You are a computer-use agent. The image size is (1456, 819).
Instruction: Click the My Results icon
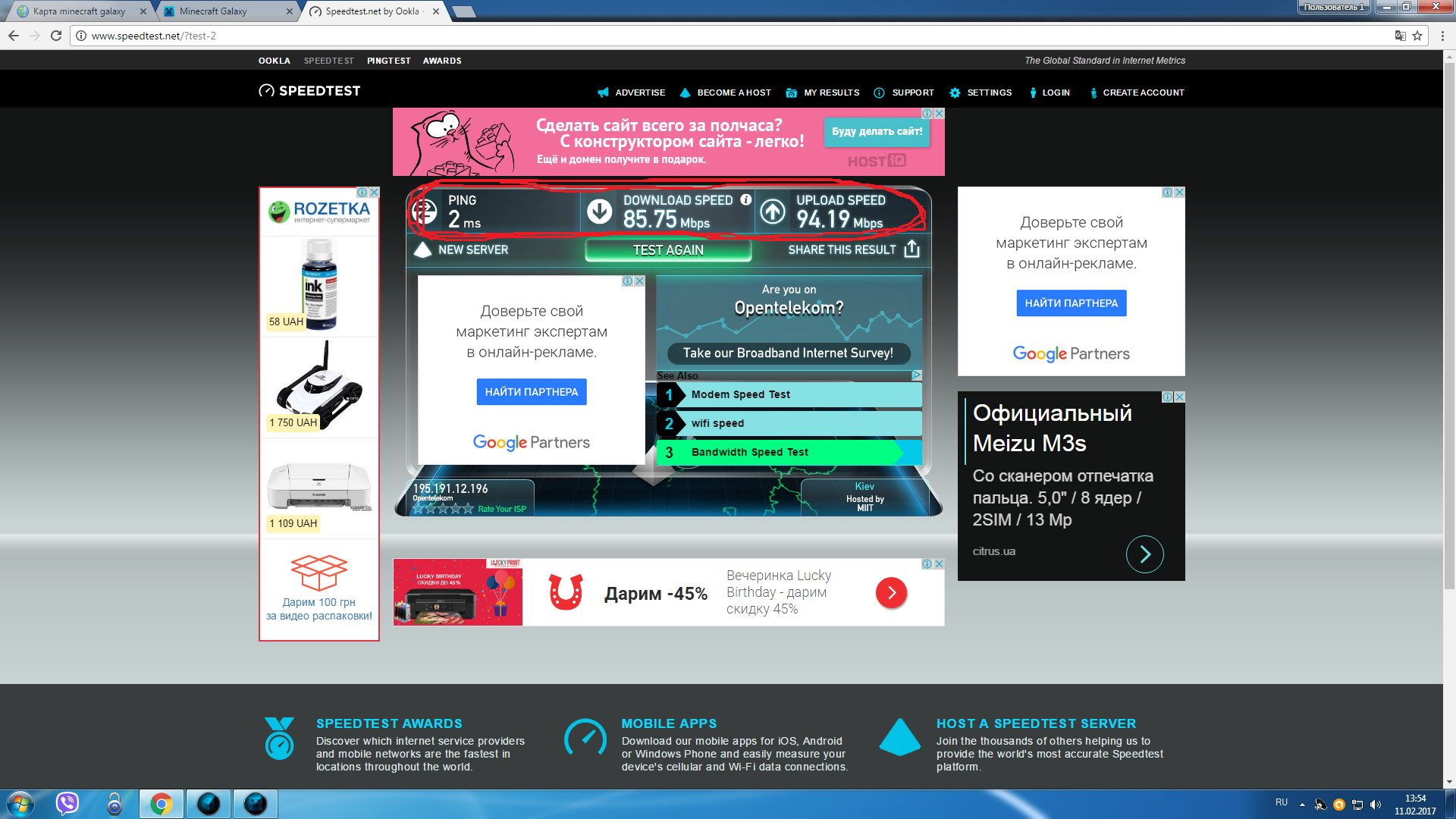click(x=791, y=93)
